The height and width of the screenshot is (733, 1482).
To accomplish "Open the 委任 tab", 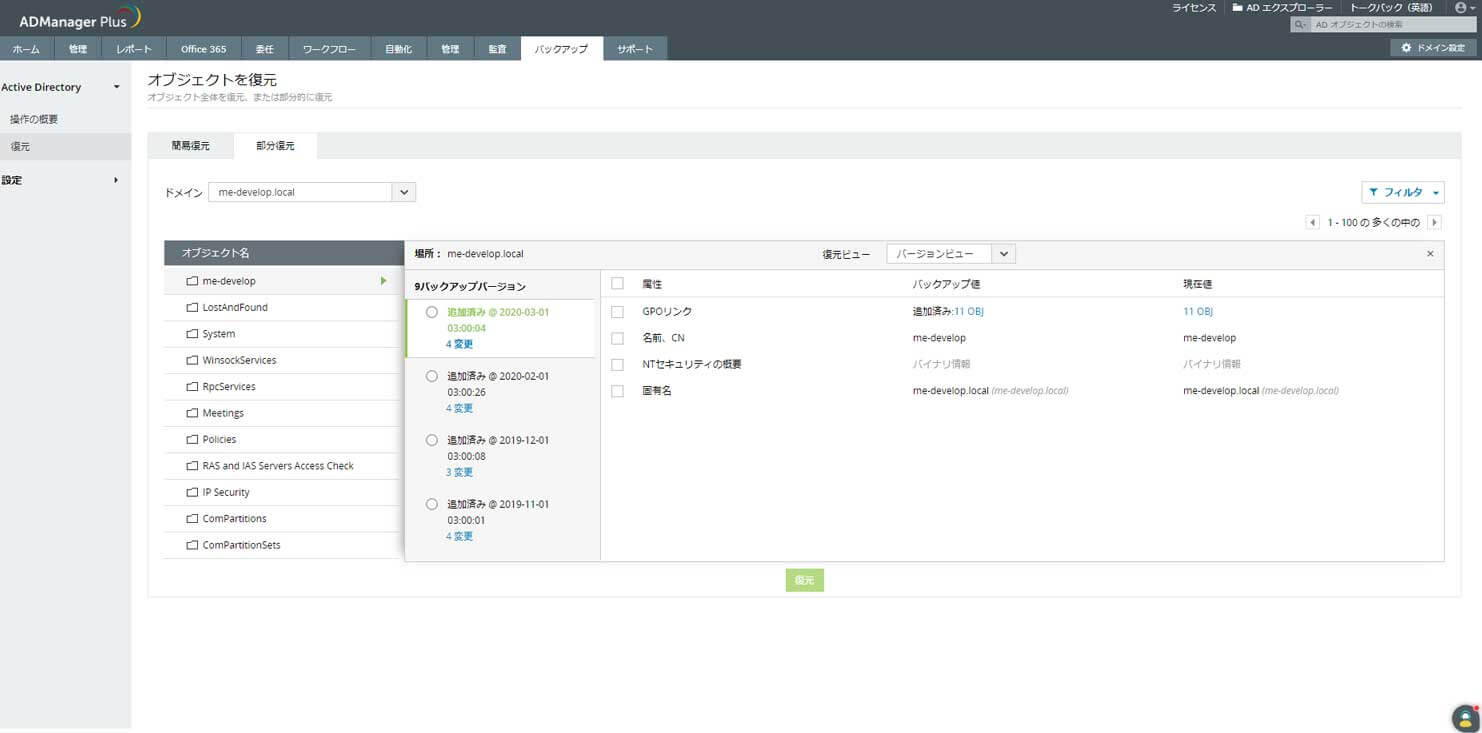I will [265, 49].
